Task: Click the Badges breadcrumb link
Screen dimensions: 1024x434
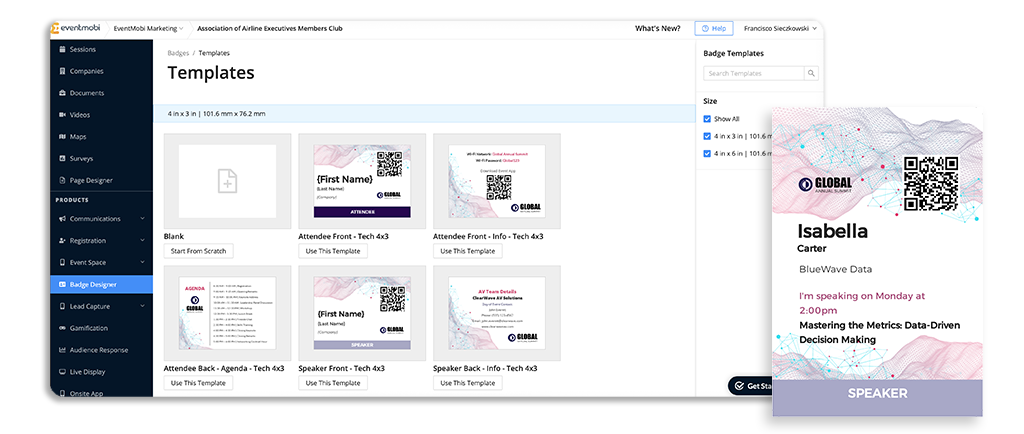Action: point(178,53)
